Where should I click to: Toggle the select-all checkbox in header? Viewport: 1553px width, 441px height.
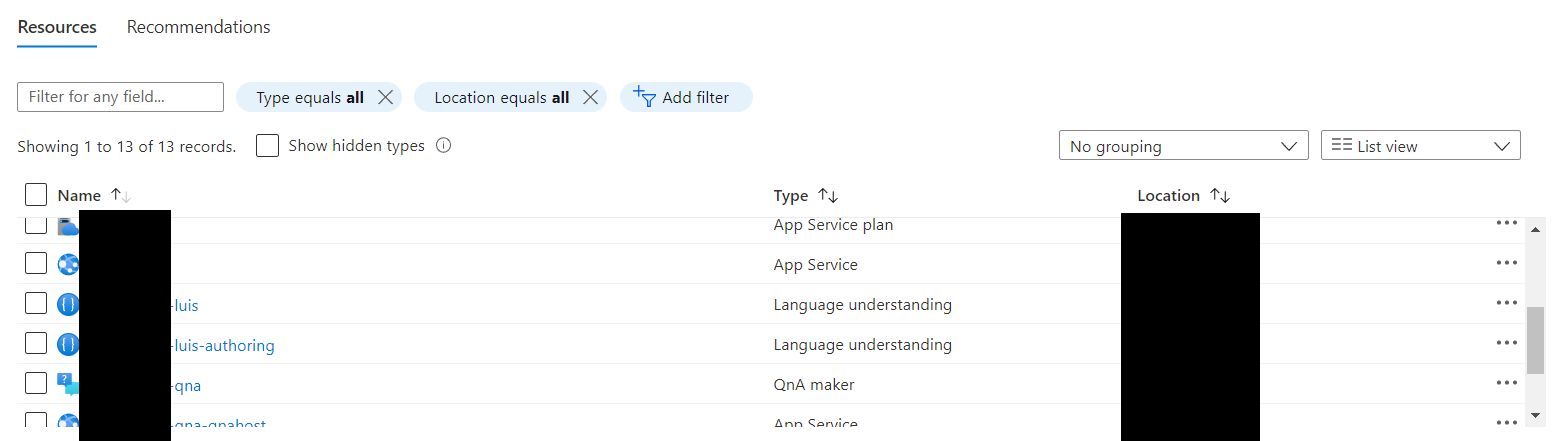(36, 195)
